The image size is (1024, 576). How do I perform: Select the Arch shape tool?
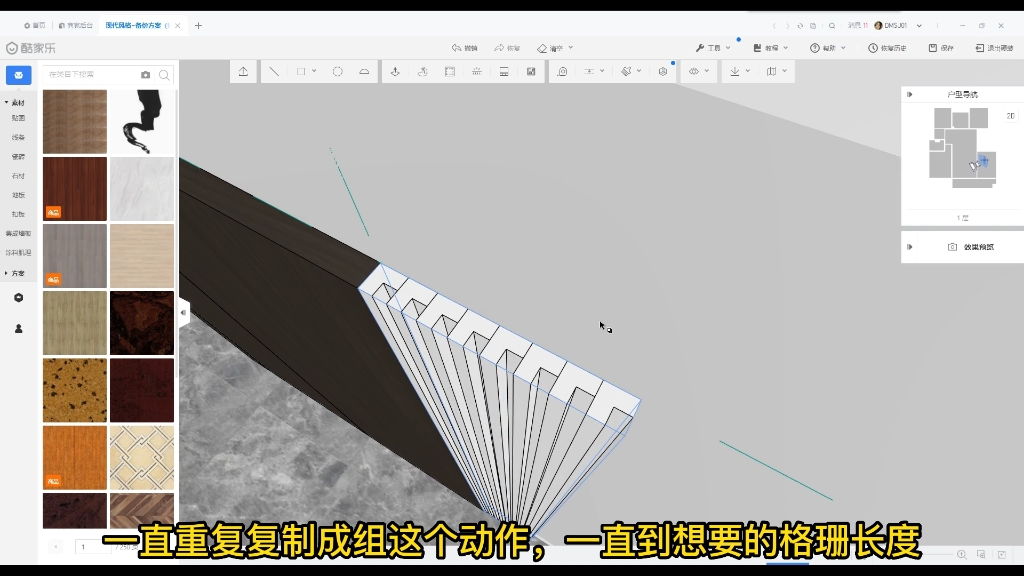click(x=365, y=71)
